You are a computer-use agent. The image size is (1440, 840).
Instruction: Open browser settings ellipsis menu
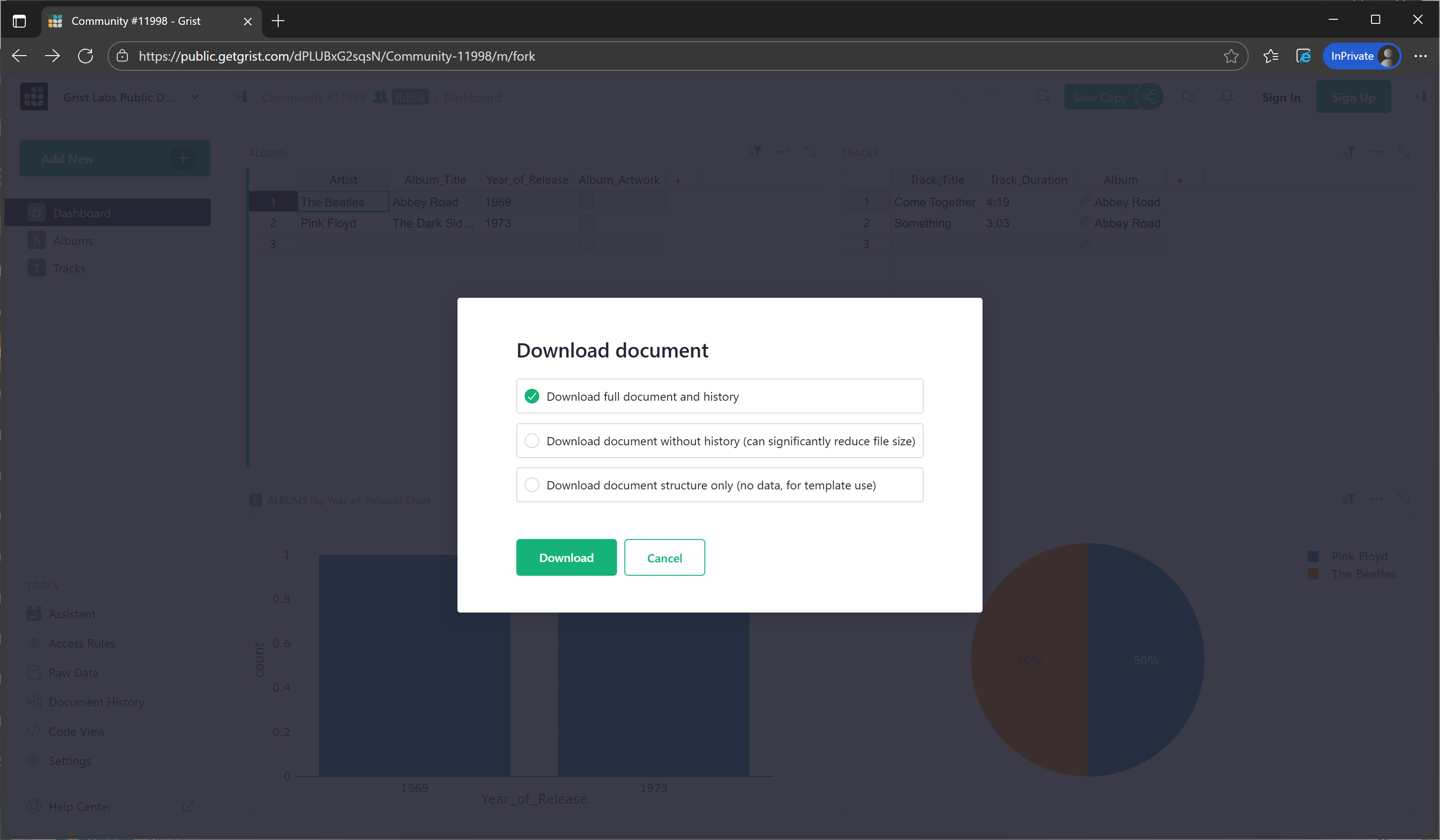(1420, 56)
